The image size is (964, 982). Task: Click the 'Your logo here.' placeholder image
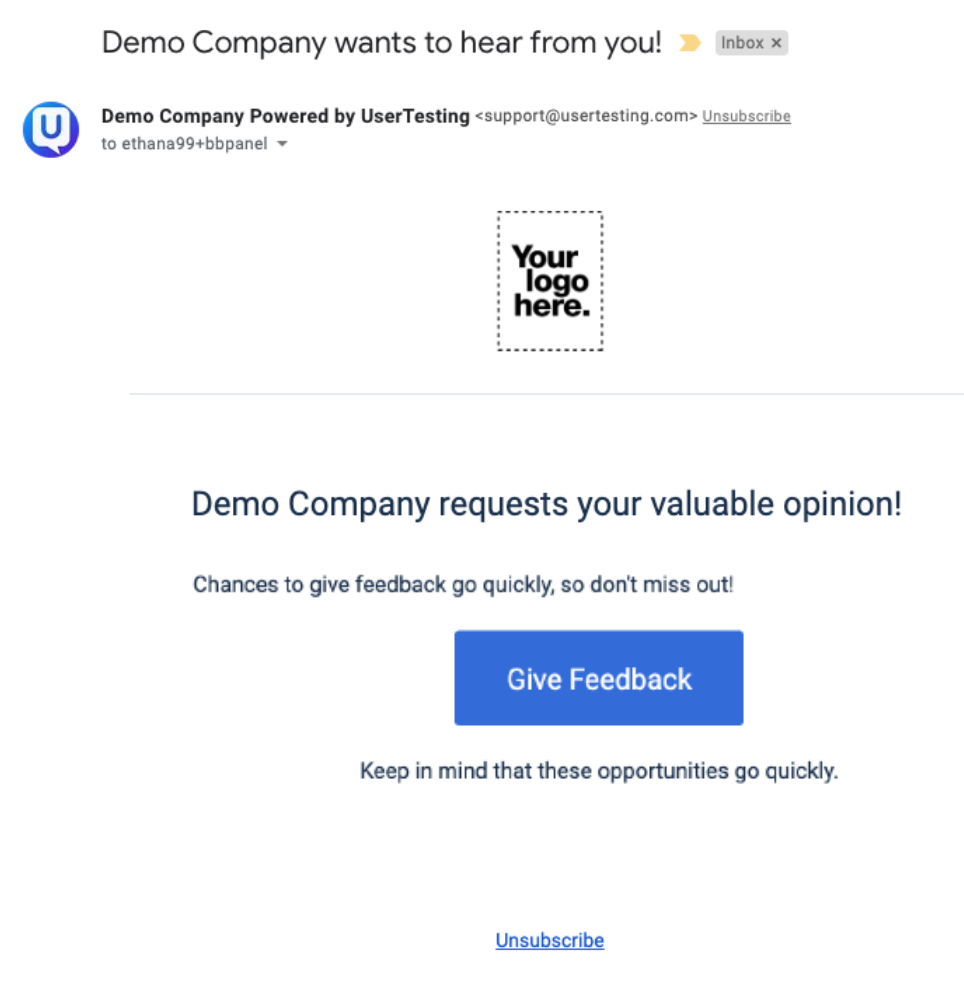tap(550, 281)
